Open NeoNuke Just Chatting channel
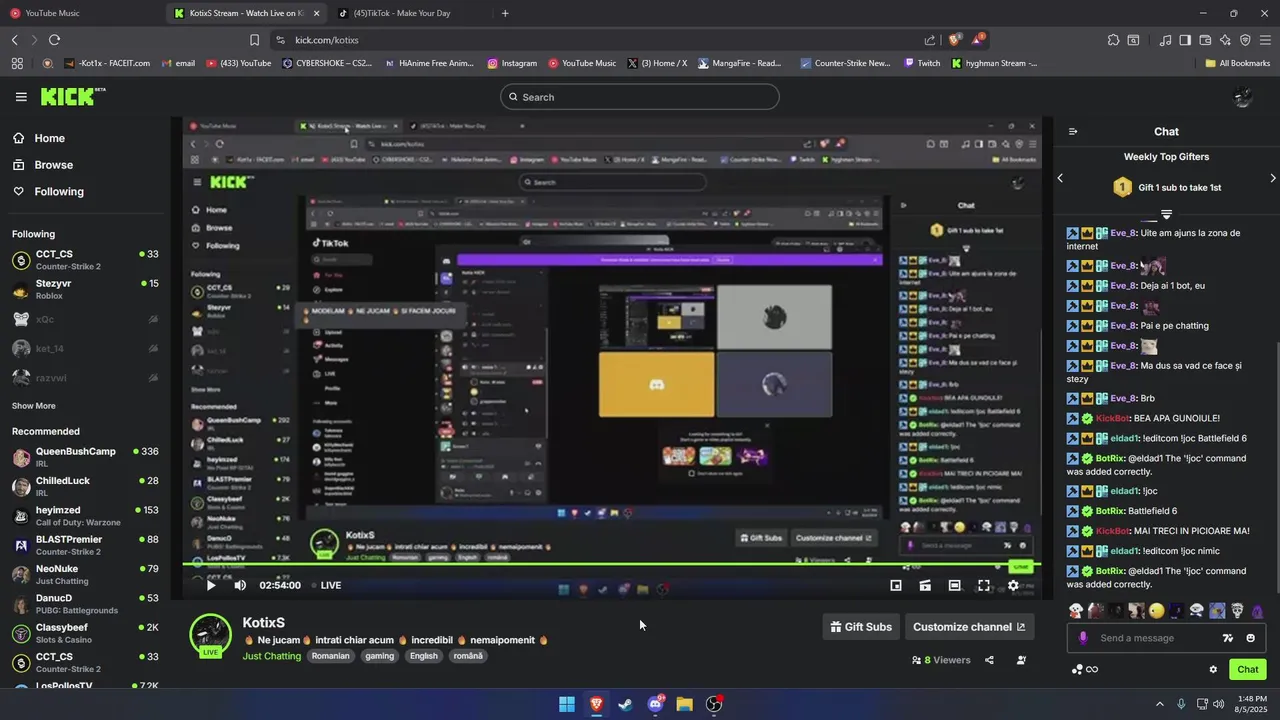Viewport: 1280px width, 720px height. pyautogui.click(x=85, y=574)
